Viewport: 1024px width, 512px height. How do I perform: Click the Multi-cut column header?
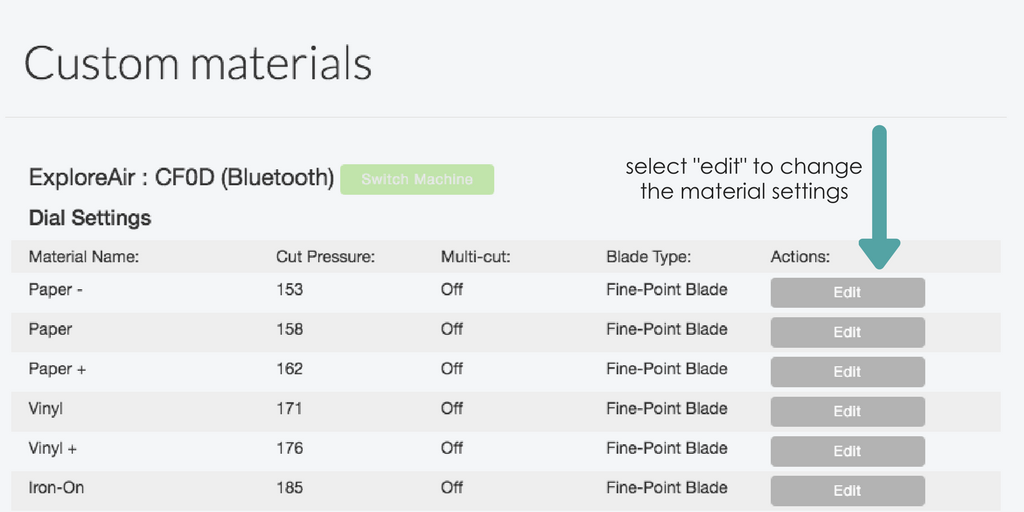[x=476, y=257]
